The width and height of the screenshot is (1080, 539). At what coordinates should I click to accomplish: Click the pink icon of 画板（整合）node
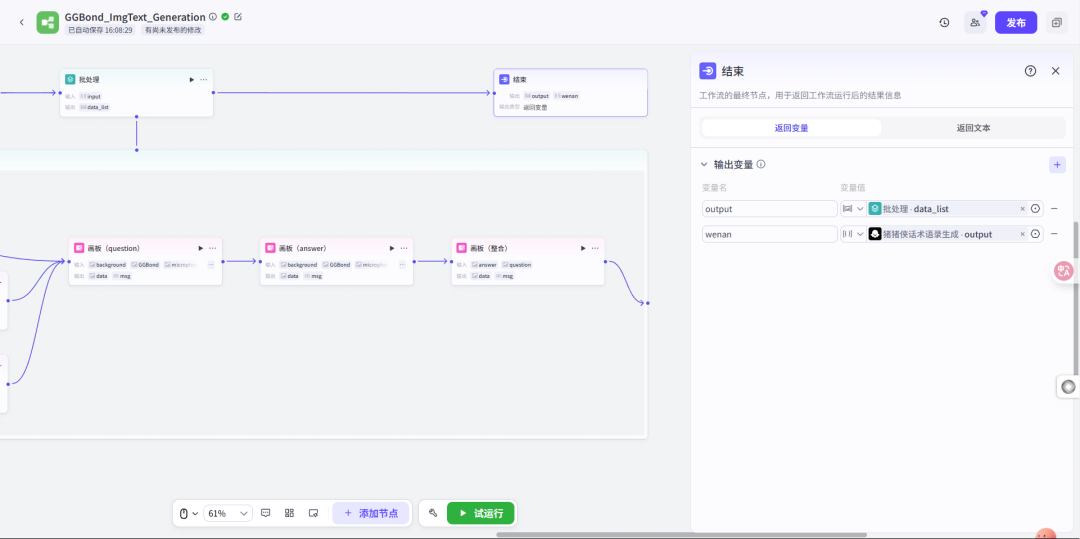(462, 248)
